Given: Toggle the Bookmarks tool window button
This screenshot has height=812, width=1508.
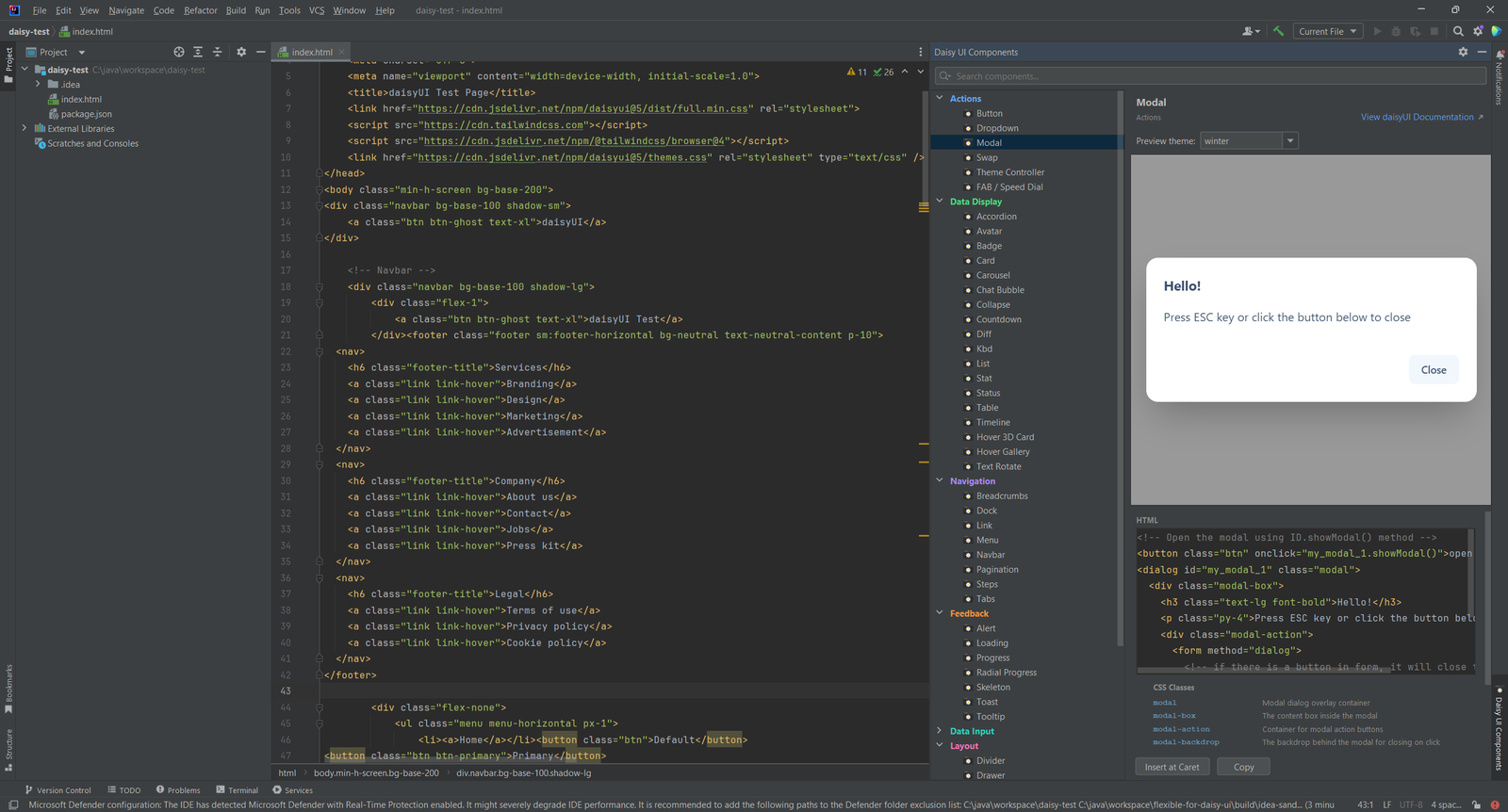Looking at the screenshot, I should (8, 689).
